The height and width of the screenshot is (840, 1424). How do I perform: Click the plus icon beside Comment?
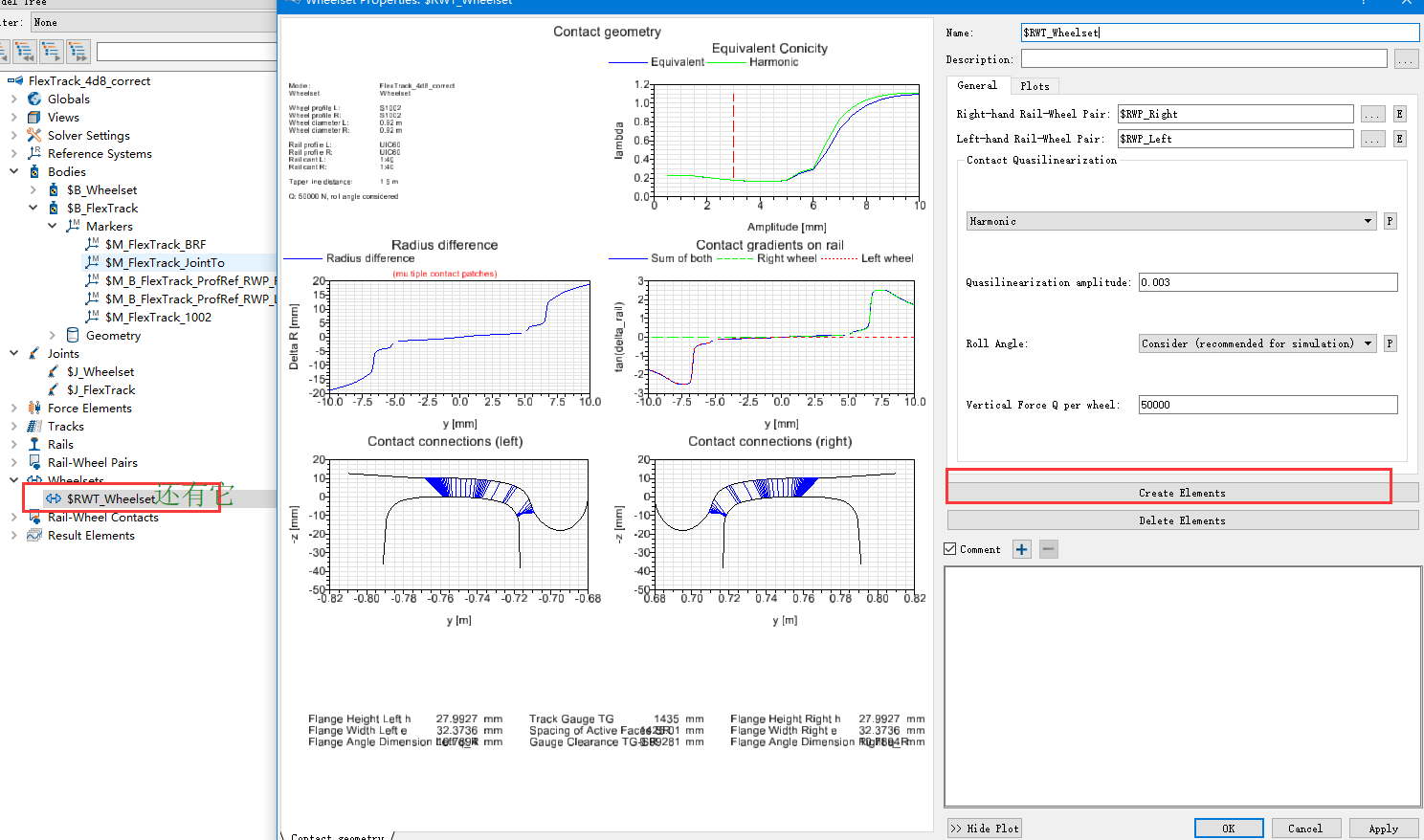click(x=1021, y=549)
